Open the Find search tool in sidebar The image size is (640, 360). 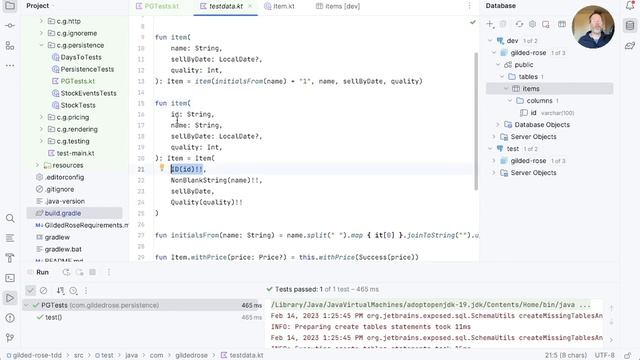(10, 218)
